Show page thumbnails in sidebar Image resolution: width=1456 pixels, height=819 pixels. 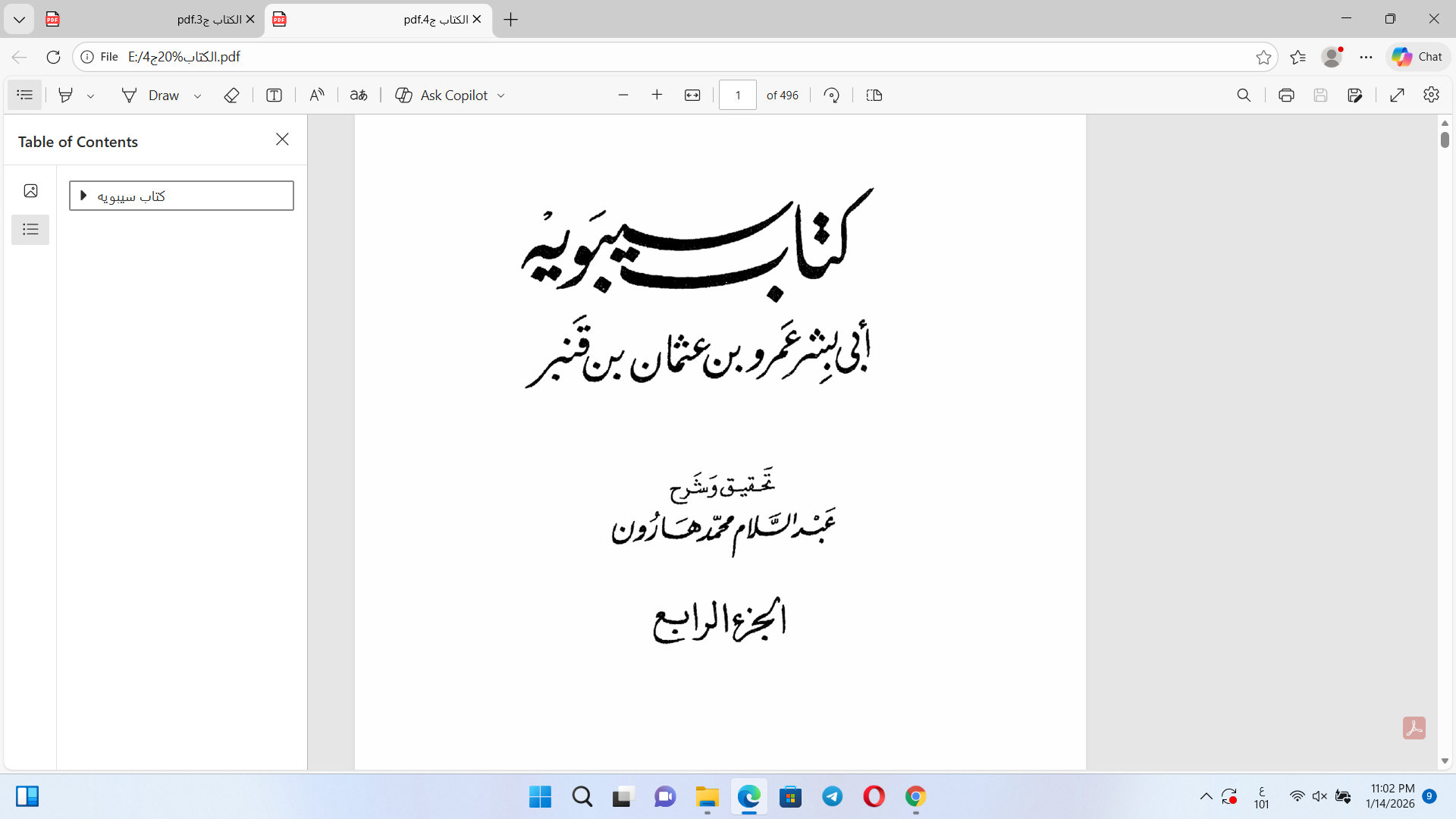tap(30, 190)
